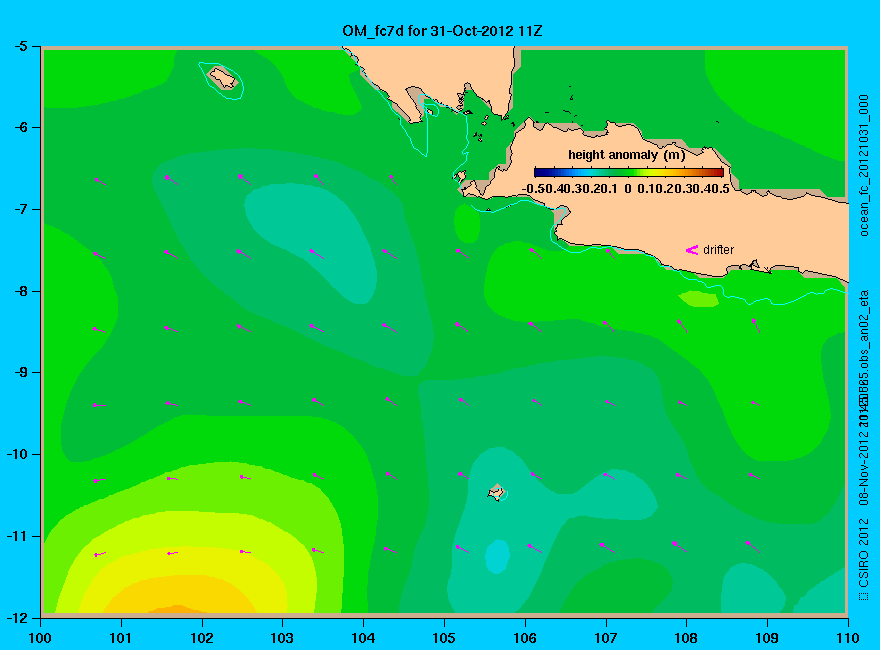Click the small light-green patch near 108, -8

(699, 299)
